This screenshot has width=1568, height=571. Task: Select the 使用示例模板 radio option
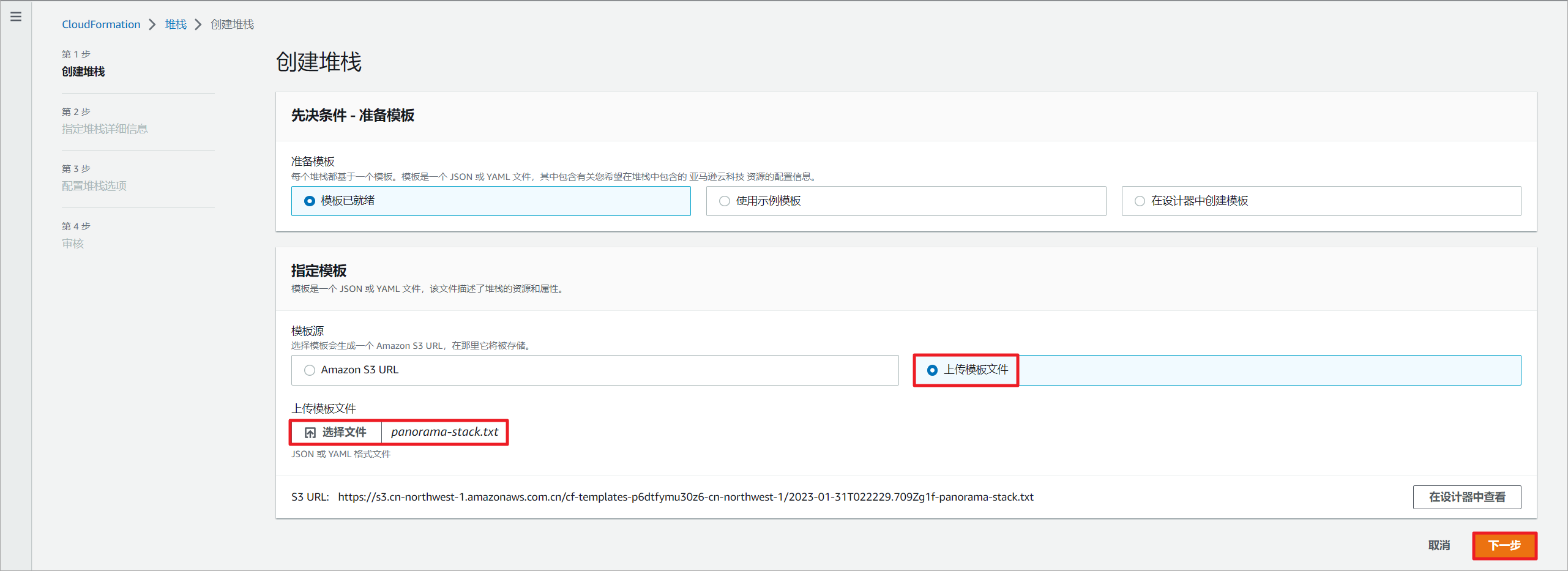pyautogui.click(x=906, y=201)
